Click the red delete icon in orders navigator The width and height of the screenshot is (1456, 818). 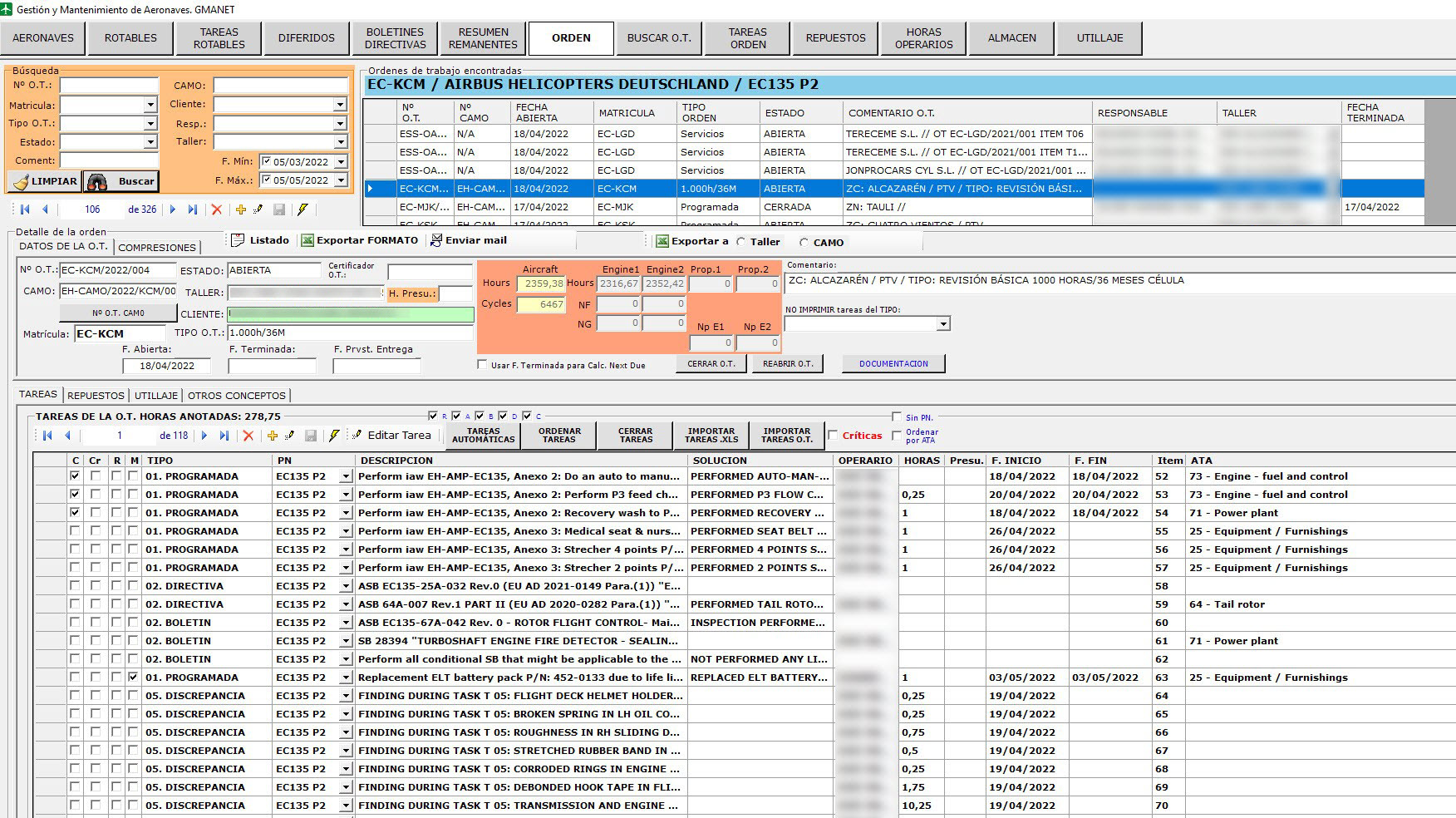point(217,209)
